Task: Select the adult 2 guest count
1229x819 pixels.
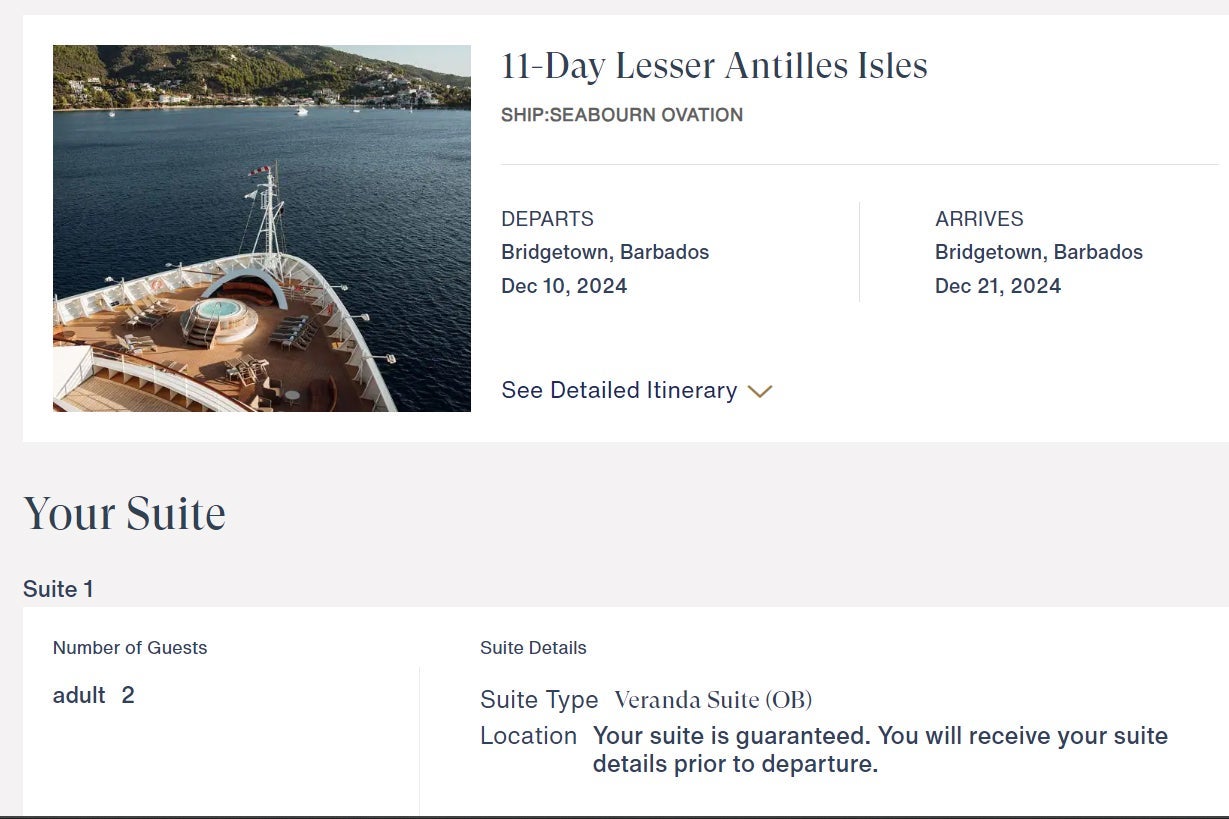Action: [x=93, y=695]
